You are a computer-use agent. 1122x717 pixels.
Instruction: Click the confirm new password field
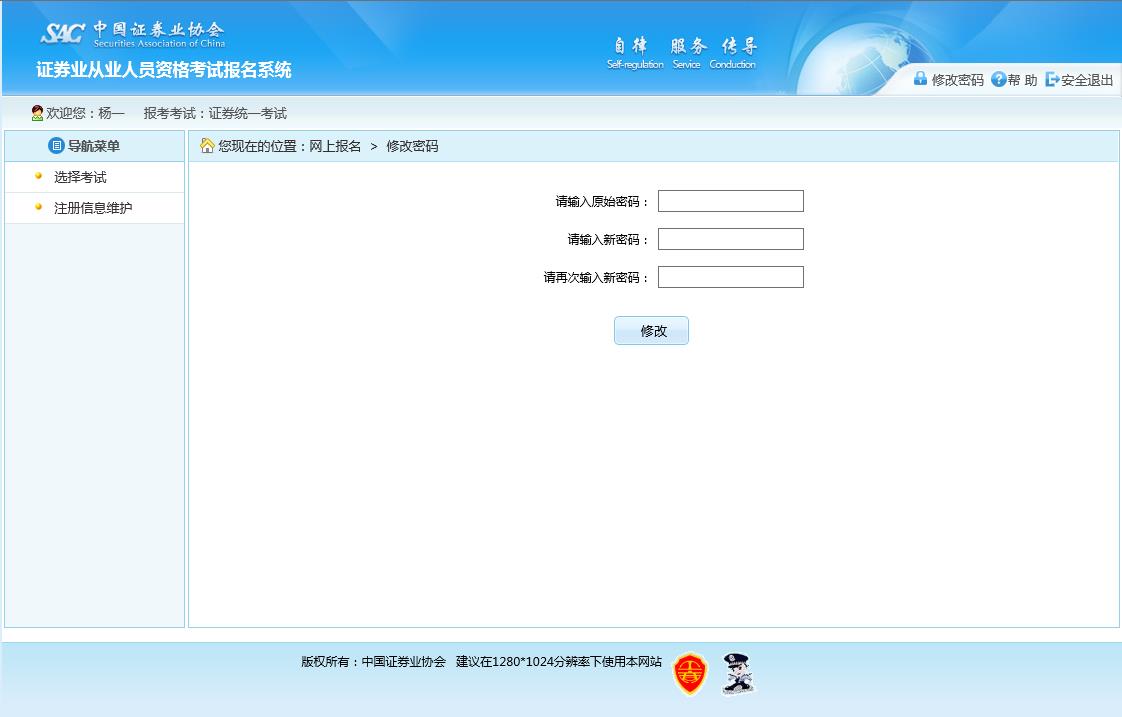coord(730,276)
